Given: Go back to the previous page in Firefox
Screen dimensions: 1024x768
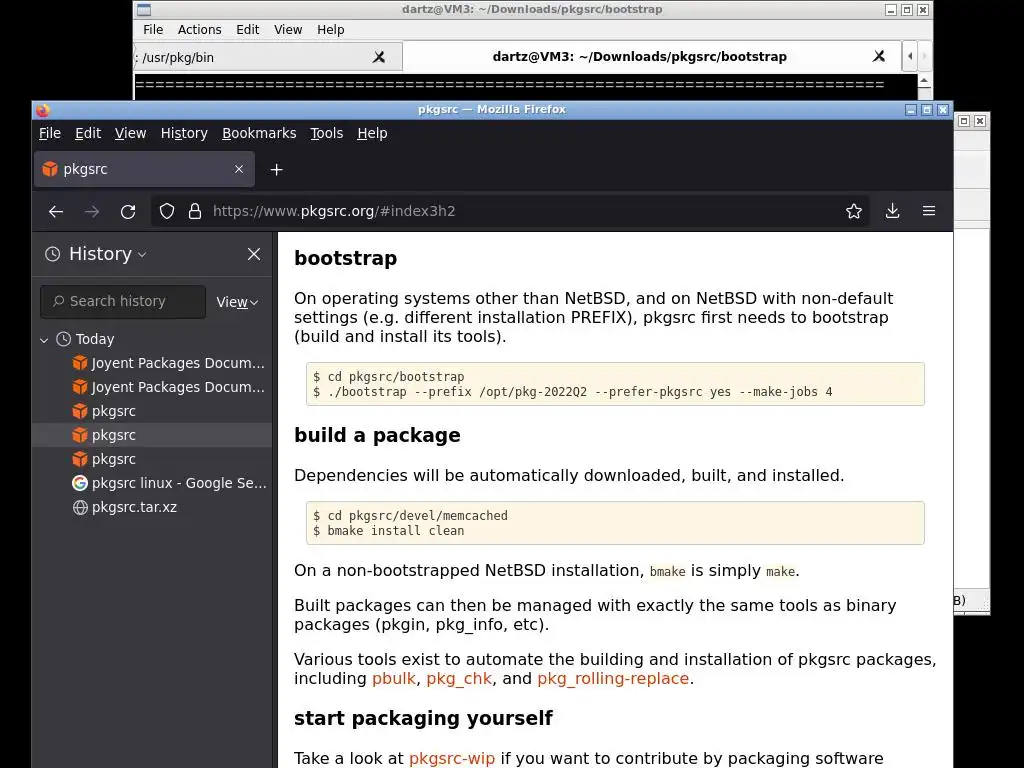Looking at the screenshot, I should click(56, 211).
